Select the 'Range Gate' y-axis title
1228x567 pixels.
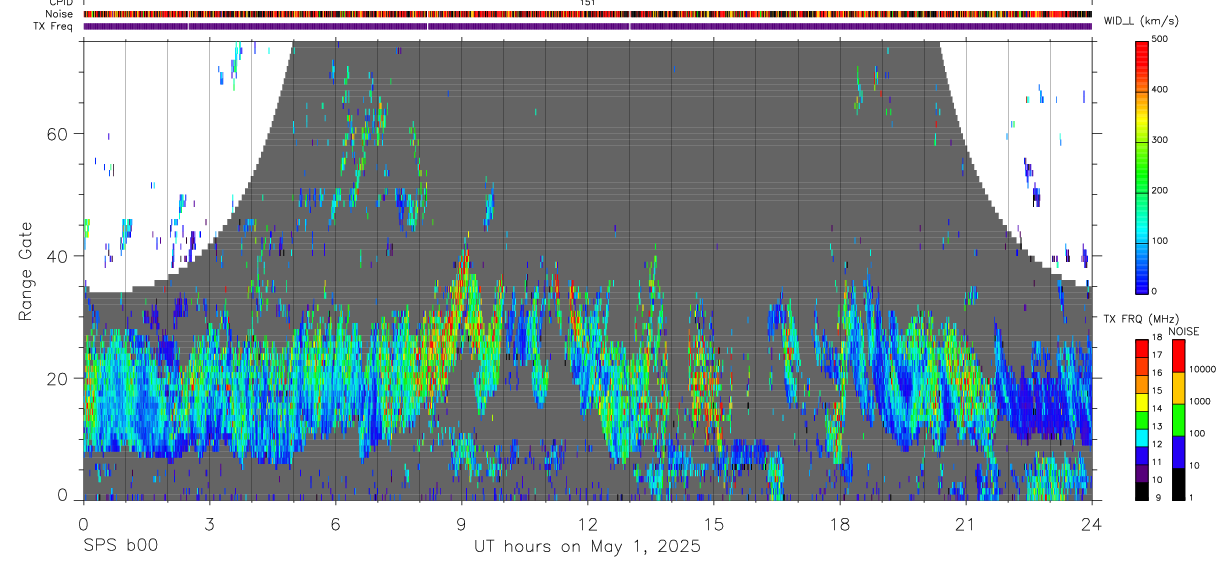tap(27, 271)
